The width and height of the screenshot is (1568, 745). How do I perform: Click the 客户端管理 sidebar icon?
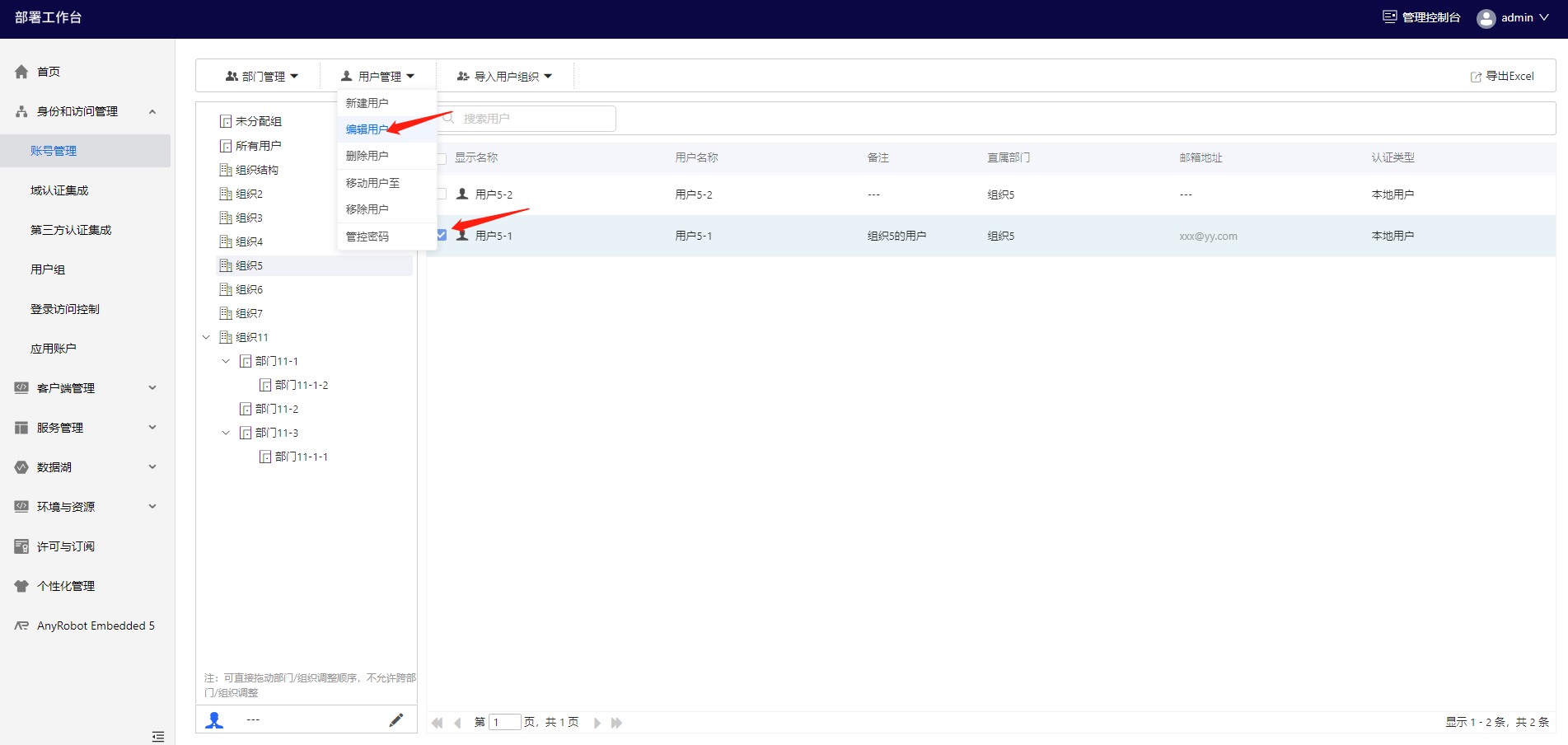pyautogui.click(x=21, y=388)
